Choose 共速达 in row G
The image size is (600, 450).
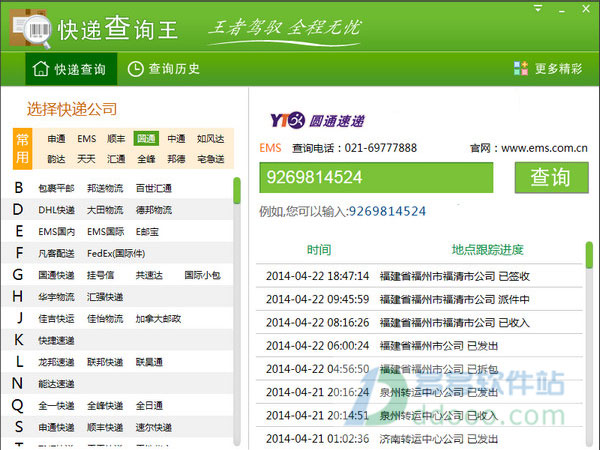coord(149,276)
